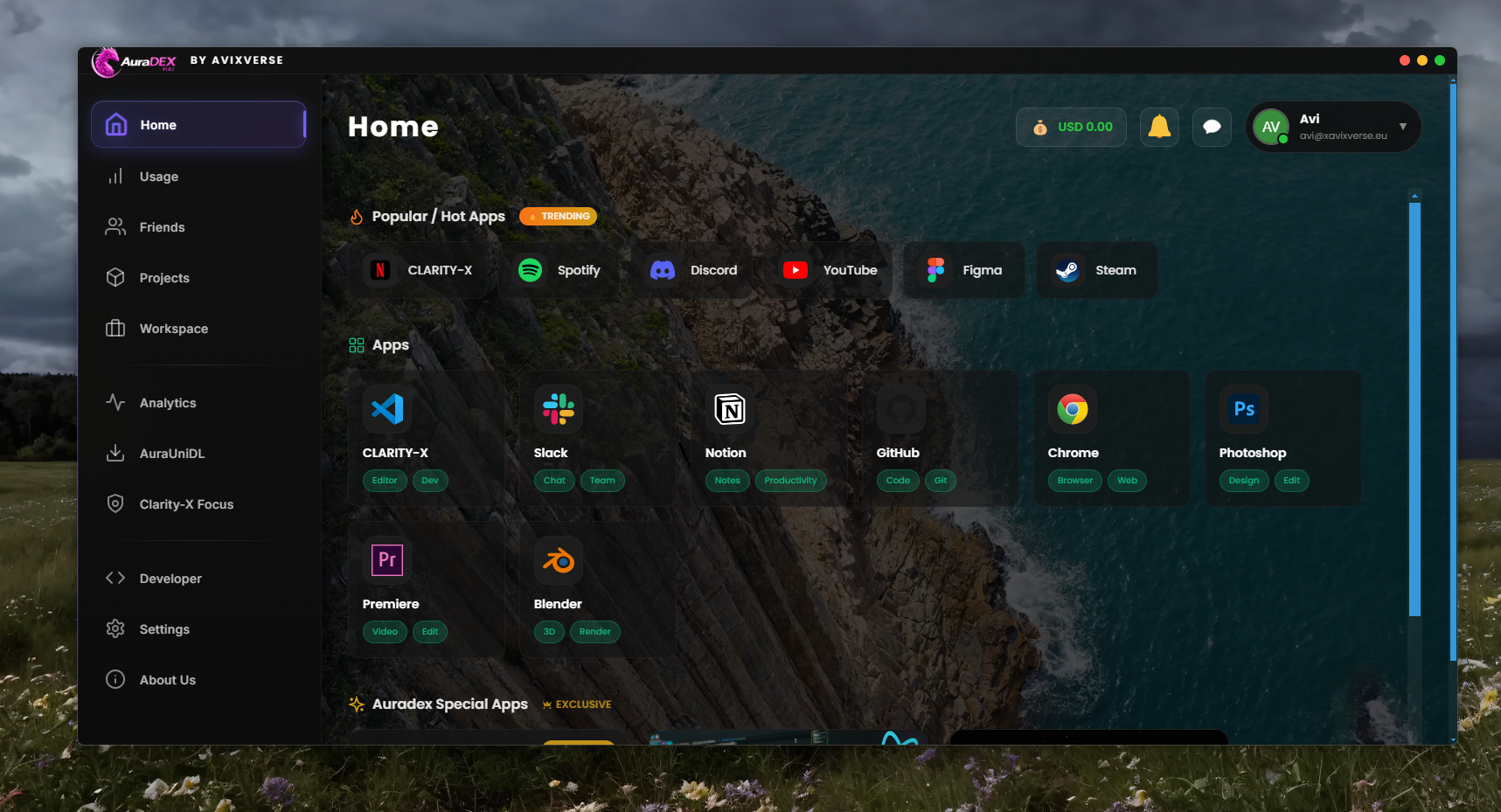
Task: Click the Projects cube icon
Action: coord(115,278)
